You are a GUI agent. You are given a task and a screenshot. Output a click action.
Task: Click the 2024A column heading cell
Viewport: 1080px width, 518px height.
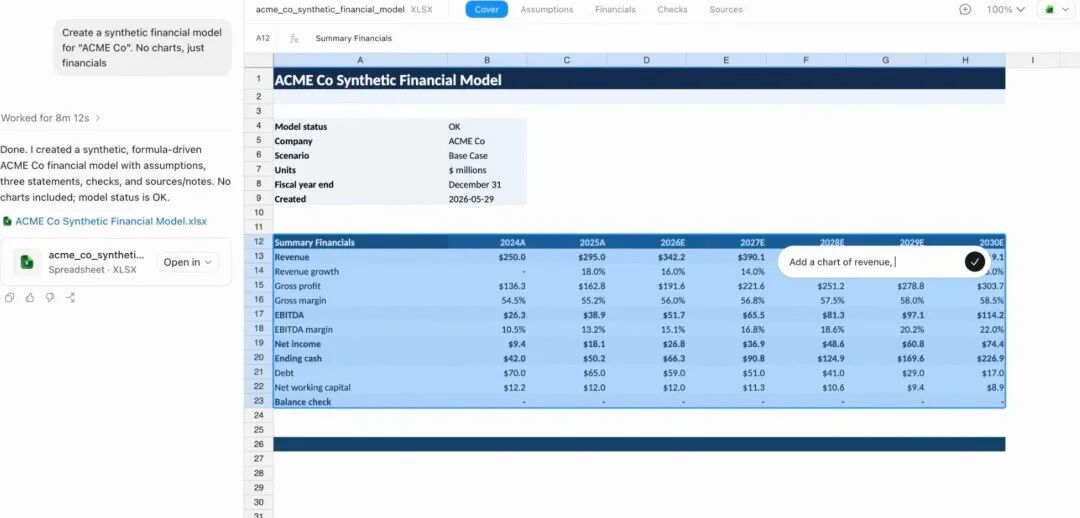[x=487, y=242]
